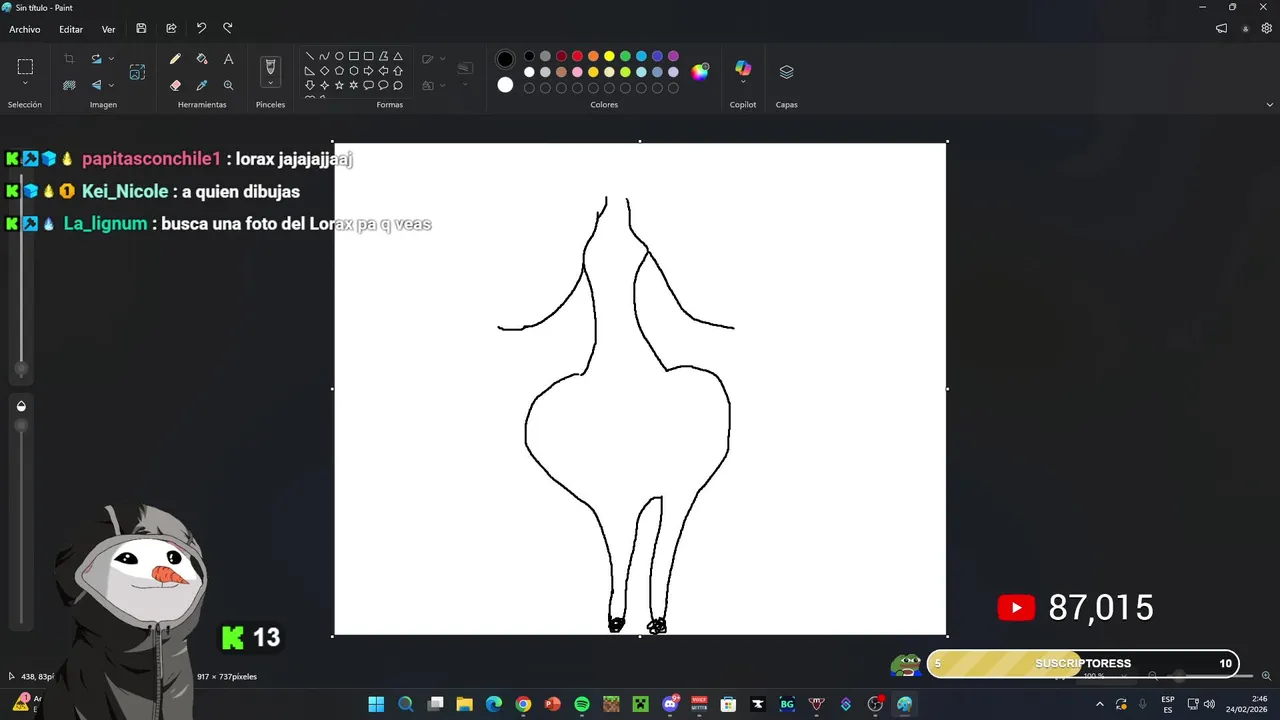The height and width of the screenshot is (720, 1280).
Task: Expand the shape outline dropdown
Action: click(x=442, y=59)
